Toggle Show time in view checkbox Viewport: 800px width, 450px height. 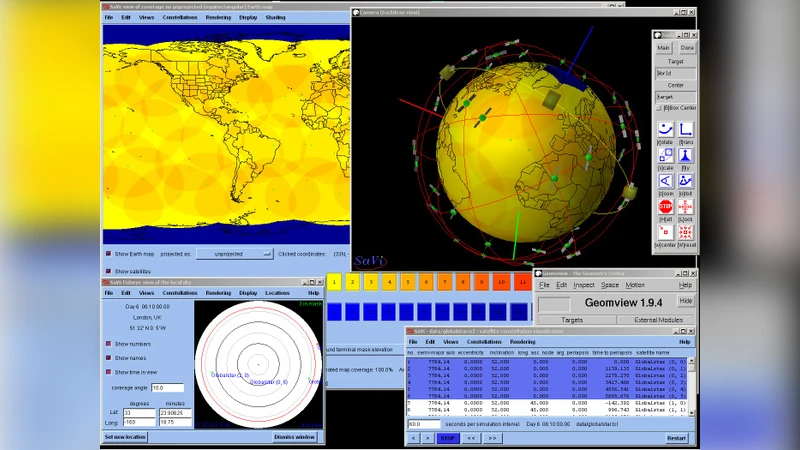point(109,372)
